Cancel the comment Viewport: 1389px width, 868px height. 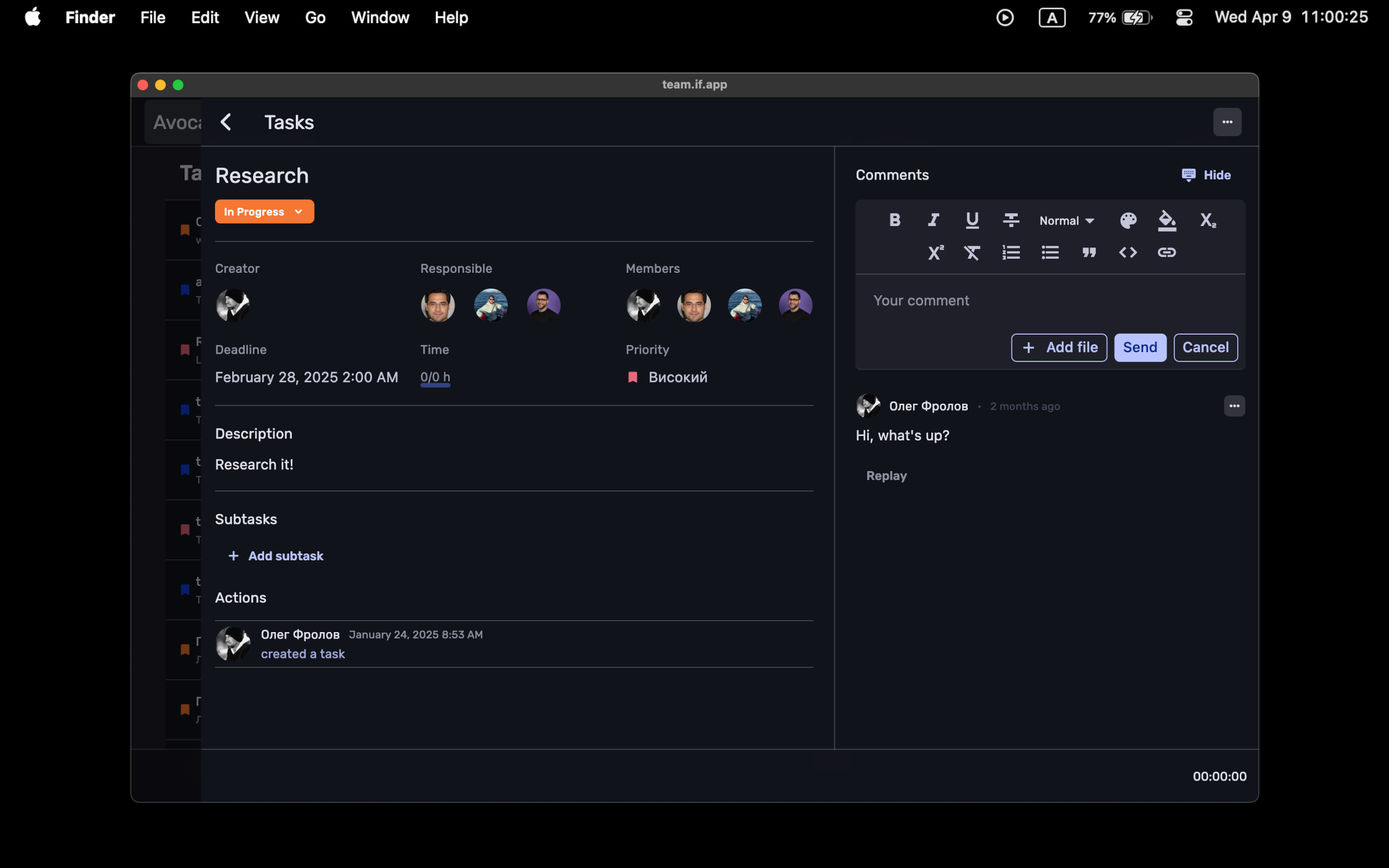1205,347
